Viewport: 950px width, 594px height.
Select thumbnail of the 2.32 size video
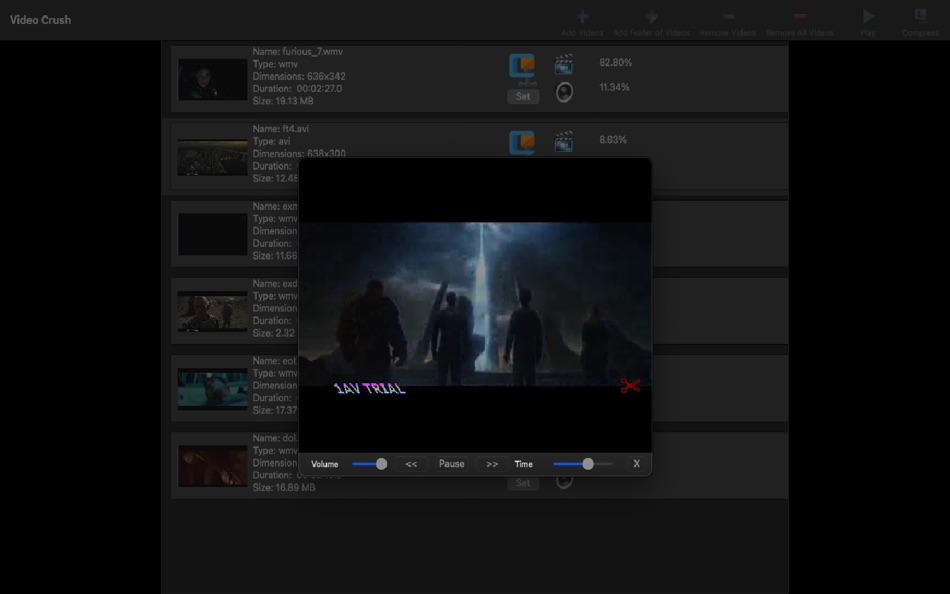point(213,312)
